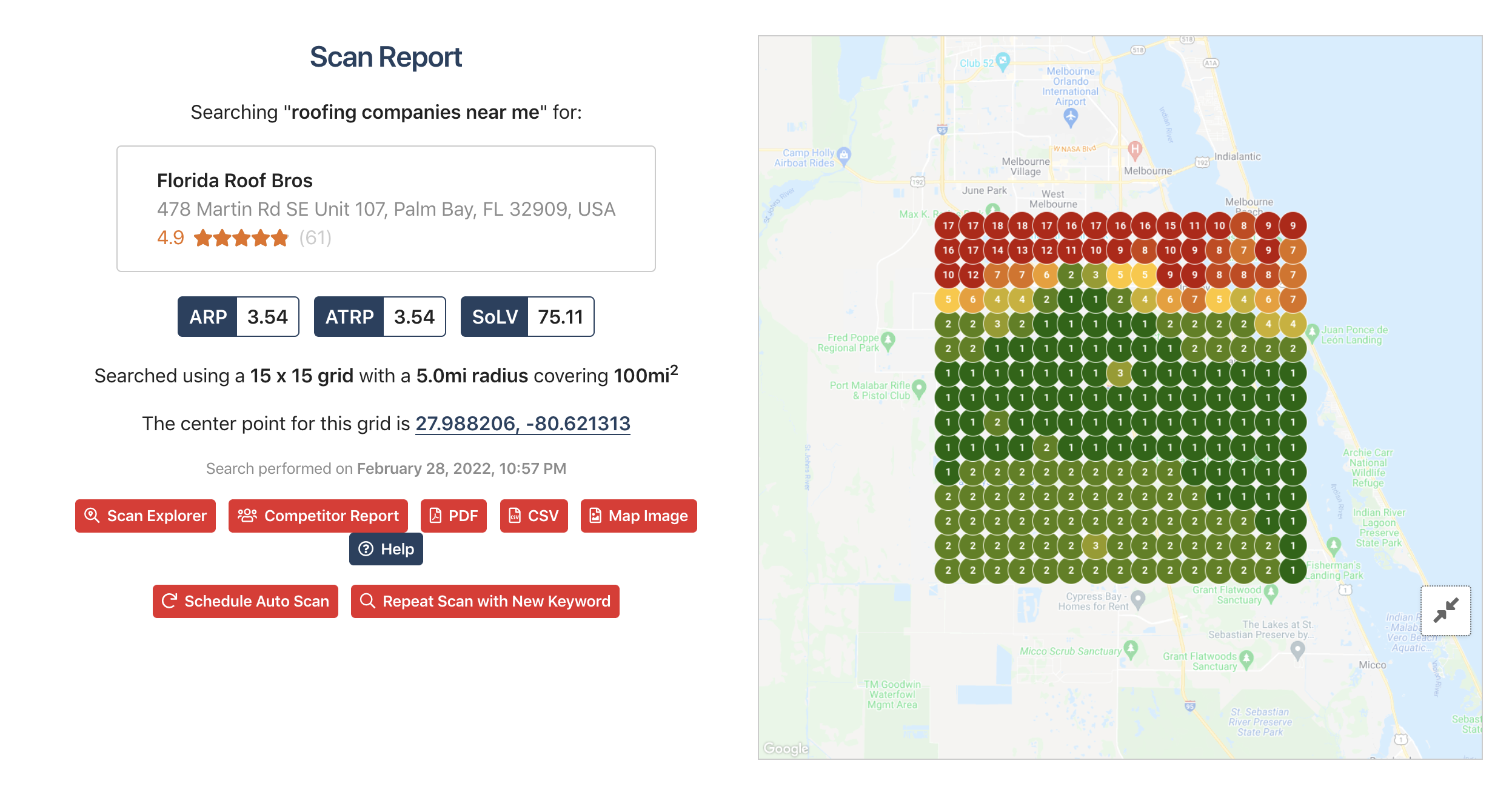Click the Google logo on the map

(x=786, y=748)
